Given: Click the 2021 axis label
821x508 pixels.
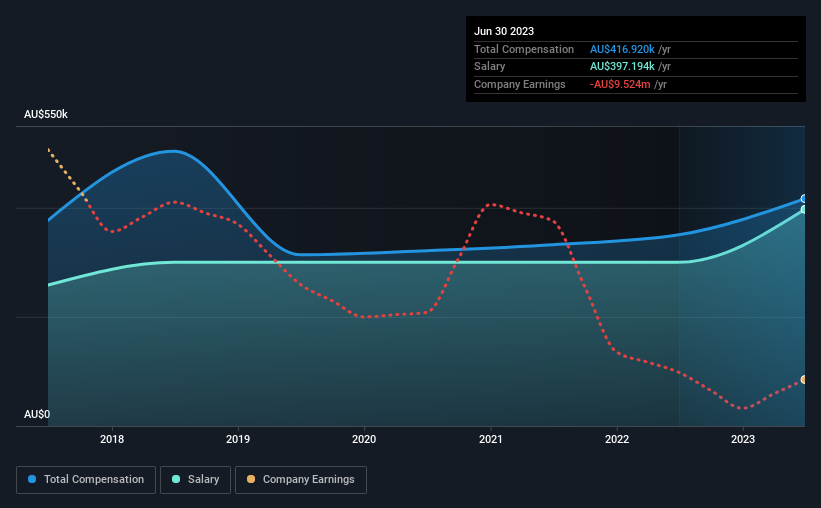Looking at the screenshot, I should click(491, 439).
